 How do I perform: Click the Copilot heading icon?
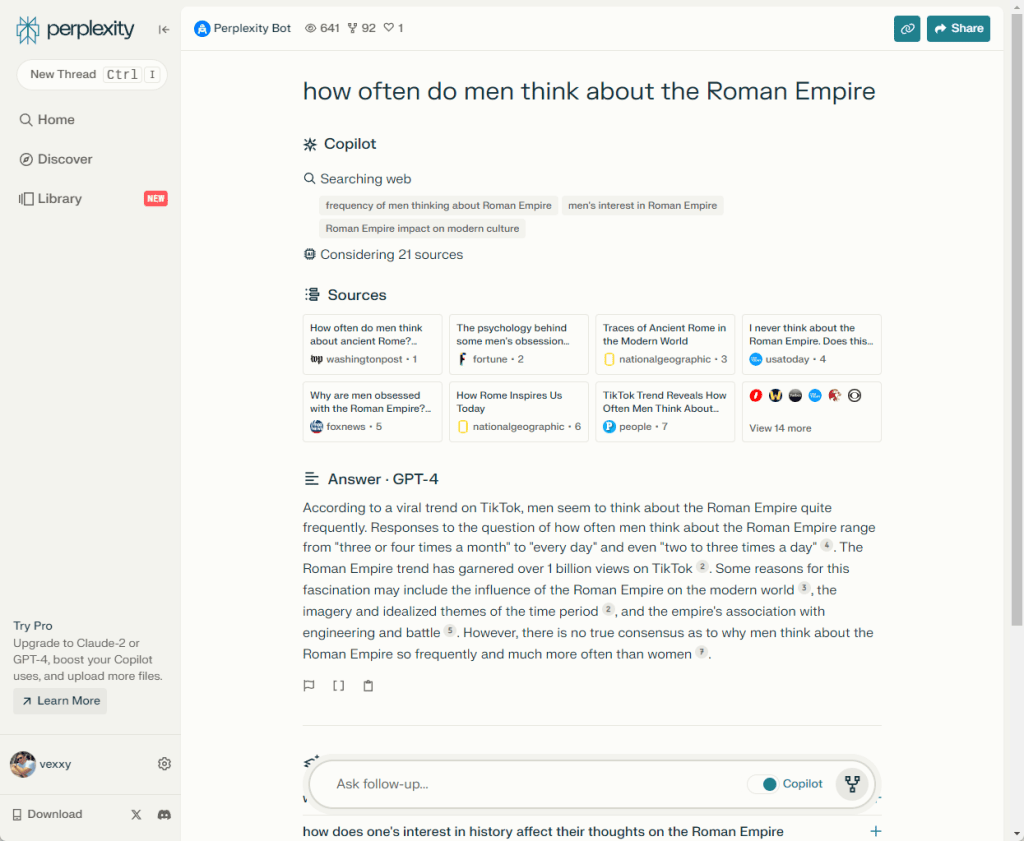[x=310, y=144]
